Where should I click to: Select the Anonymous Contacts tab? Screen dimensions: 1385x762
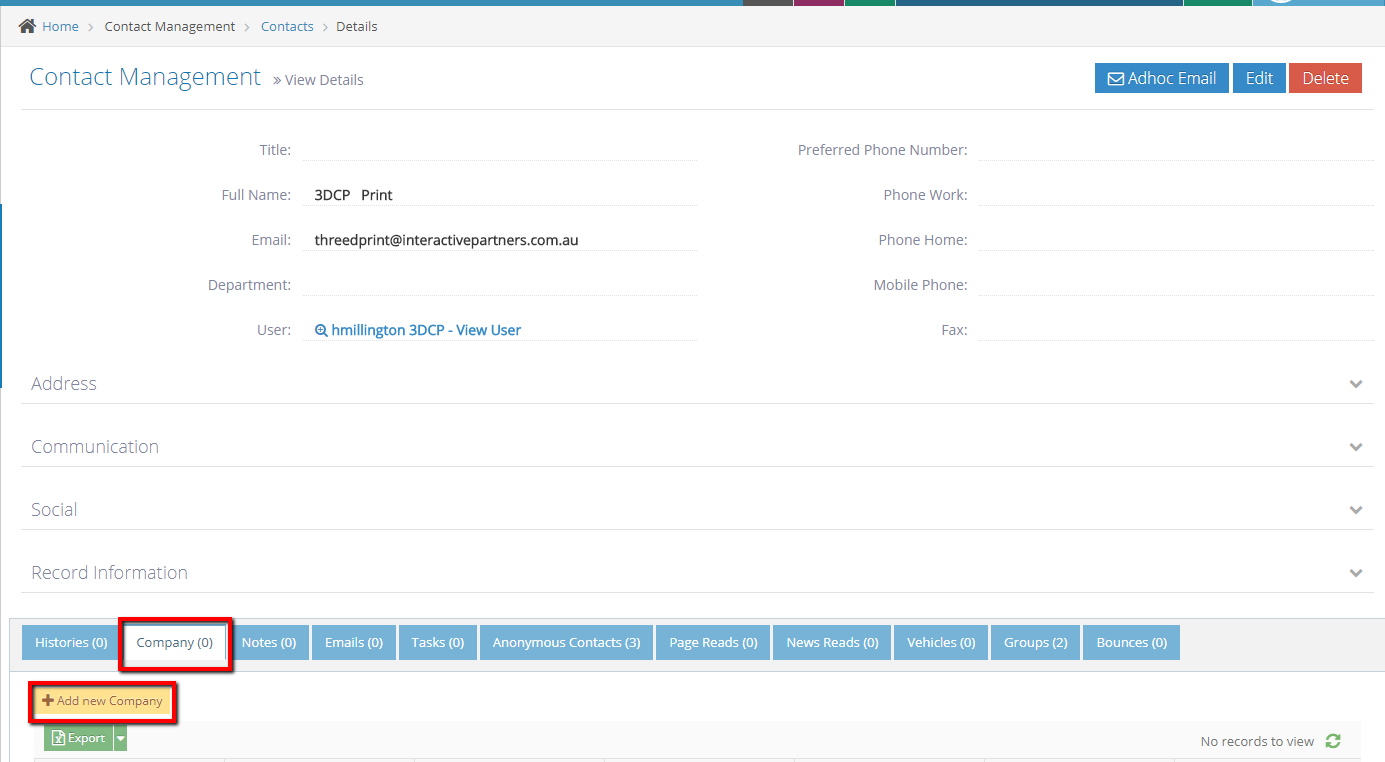565,642
